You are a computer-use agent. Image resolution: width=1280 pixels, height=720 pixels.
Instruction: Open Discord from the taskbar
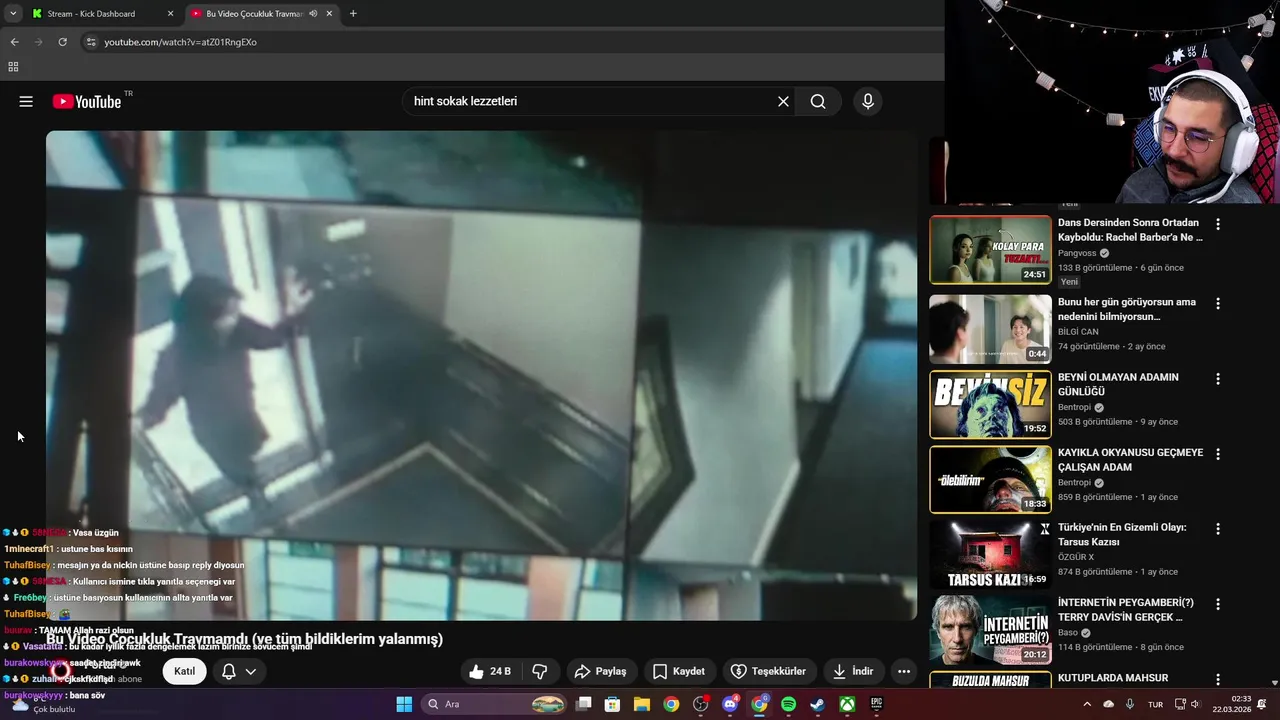(730, 704)
